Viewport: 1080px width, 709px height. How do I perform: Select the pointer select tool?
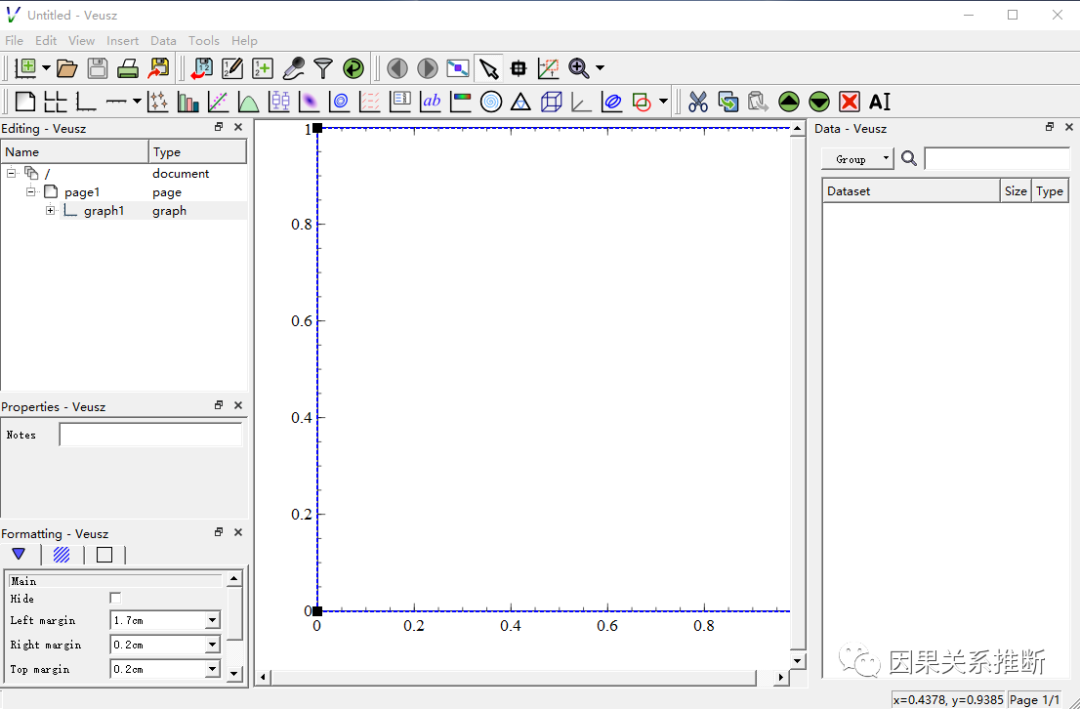[x=488, y=68]
